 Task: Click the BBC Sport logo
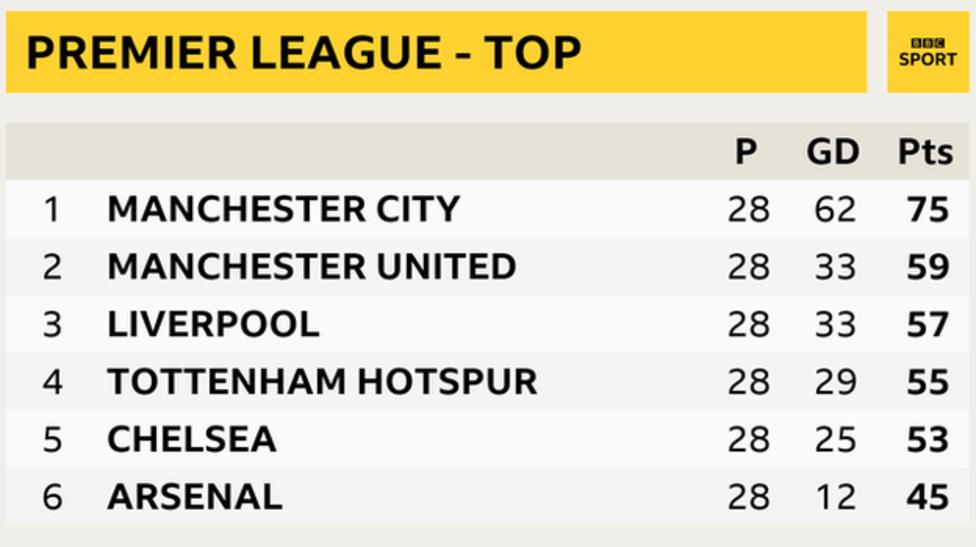pyautogui.click(x=927, y=52)
